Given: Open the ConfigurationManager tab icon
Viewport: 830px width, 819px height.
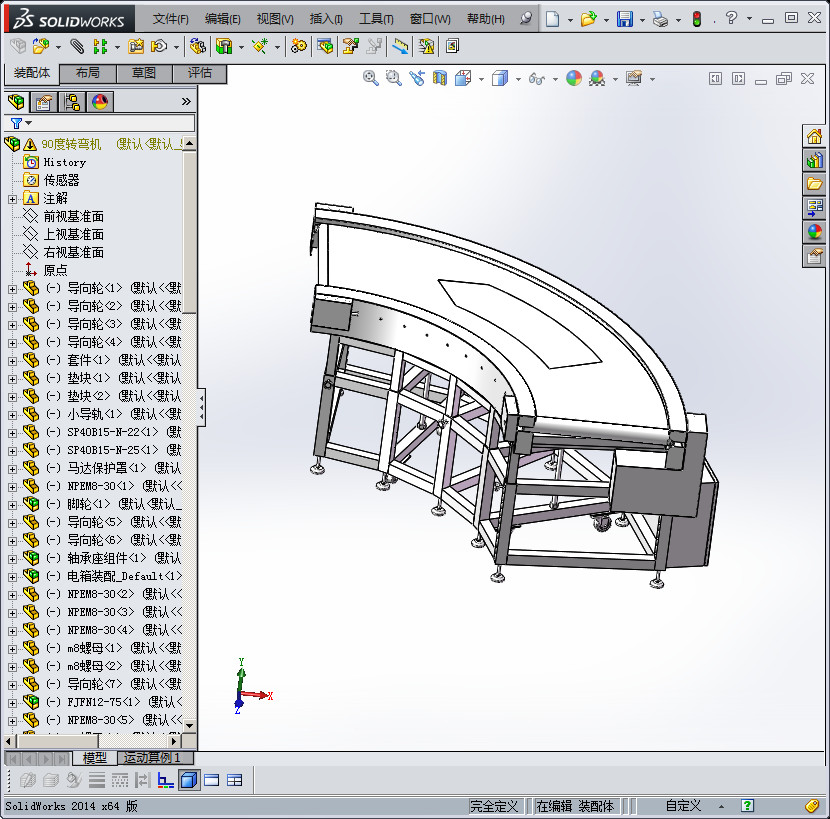Looking at the screenshot, I should [71, 102].
